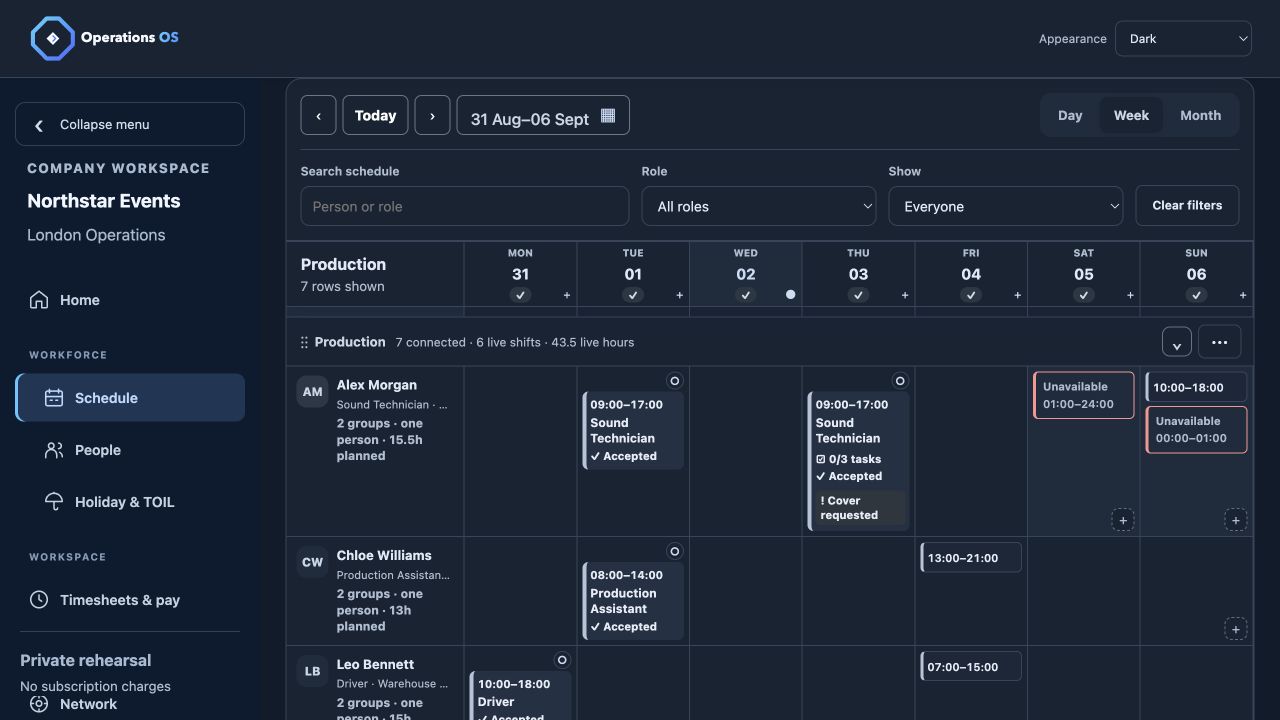Open Holiday & TOIL from the sidebar
This screenshot has width=1280, height=720.
tap(130, 502)
